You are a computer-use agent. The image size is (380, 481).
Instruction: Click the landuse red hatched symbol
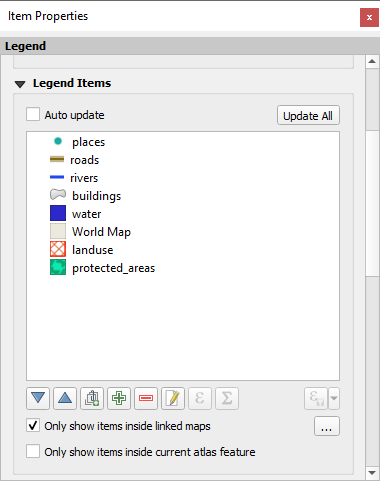[x=58, y=249]
